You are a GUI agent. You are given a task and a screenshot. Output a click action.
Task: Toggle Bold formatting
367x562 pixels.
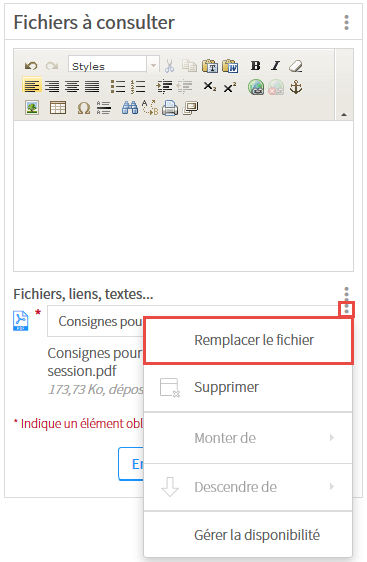click(x=256, y=66)
